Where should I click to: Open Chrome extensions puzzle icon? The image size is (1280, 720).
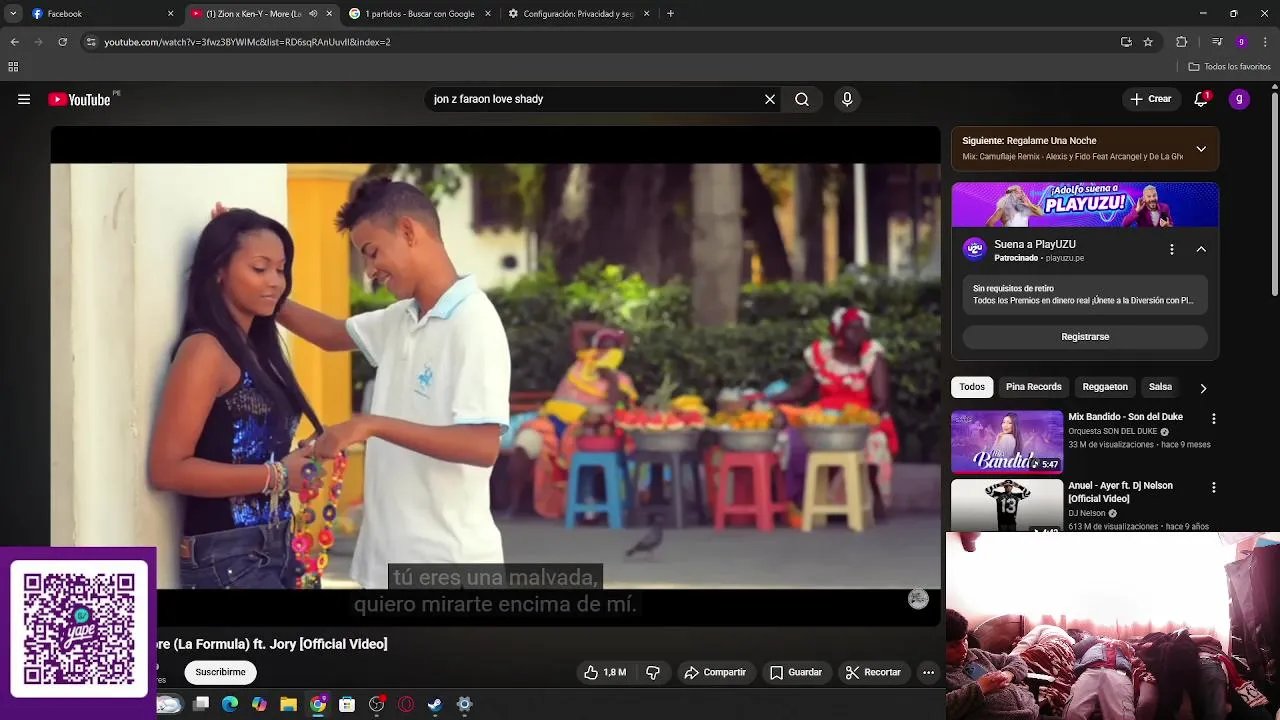click(1182, 42)
